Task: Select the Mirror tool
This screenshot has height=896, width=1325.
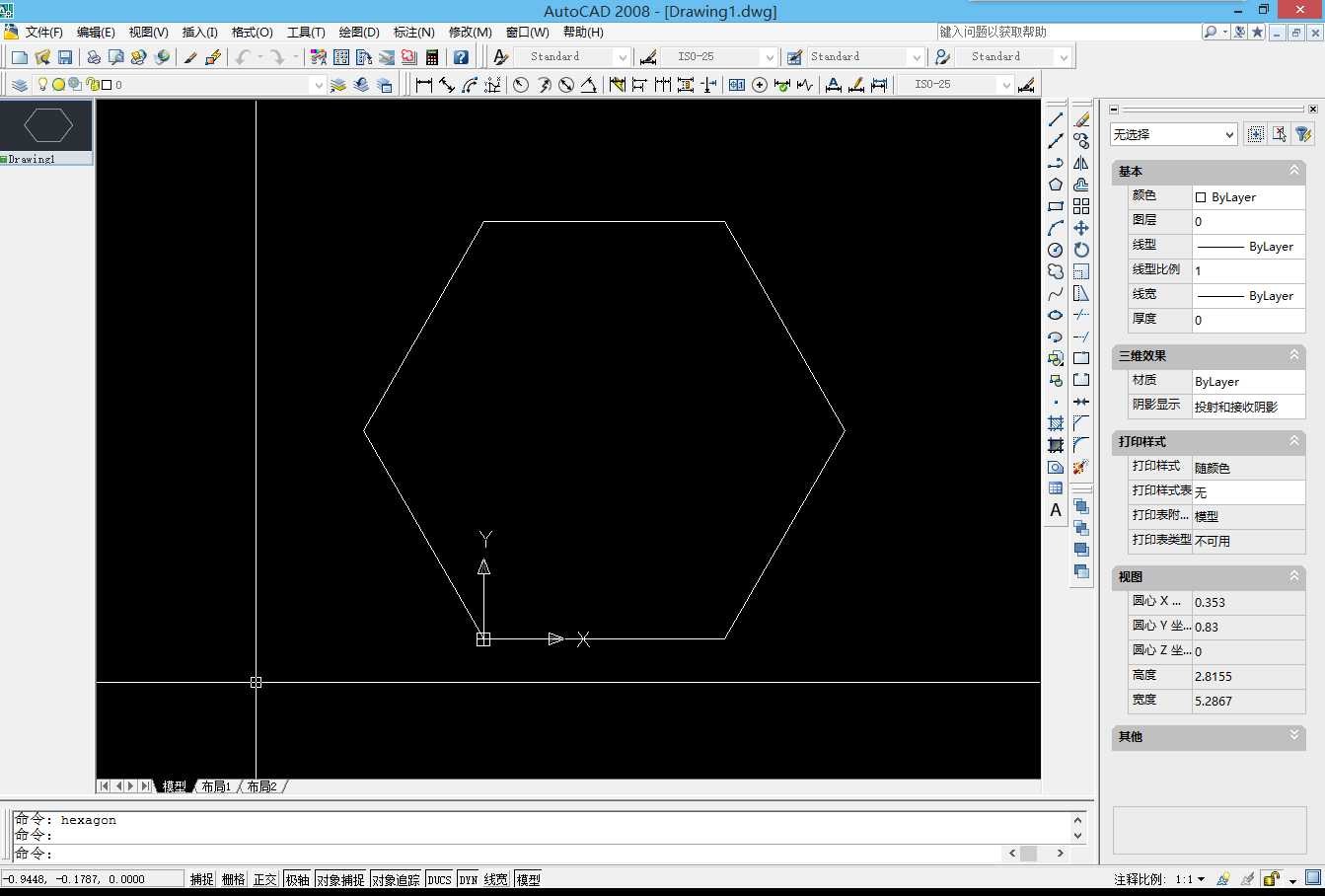Action: coord(1081,163)
